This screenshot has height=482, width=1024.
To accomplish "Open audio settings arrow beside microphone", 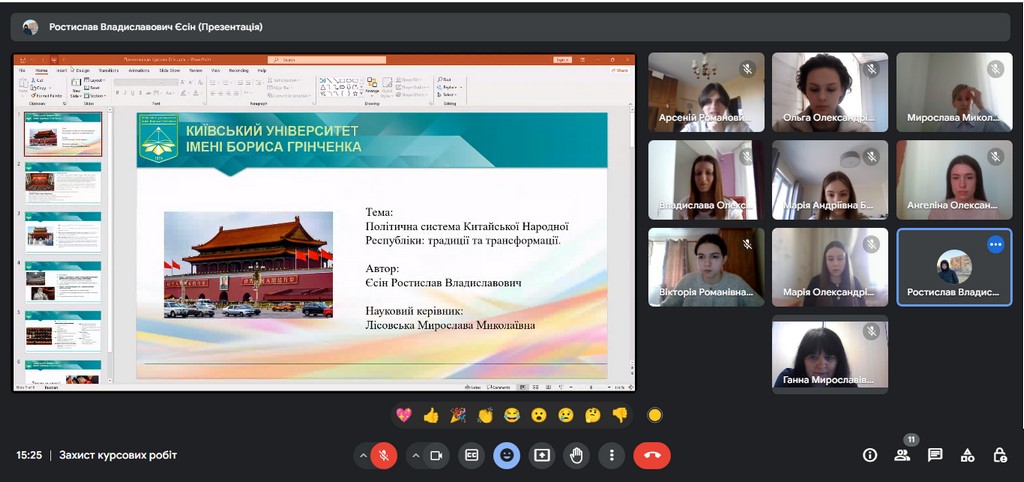I will (x=362, y=455).
